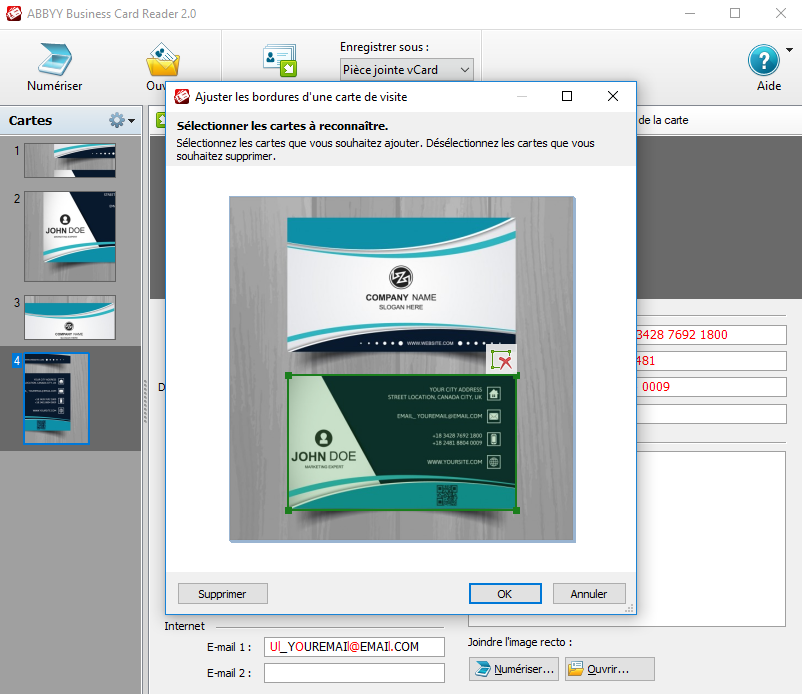Click Annuler to cancel border adjustment

tap(589, 593)
